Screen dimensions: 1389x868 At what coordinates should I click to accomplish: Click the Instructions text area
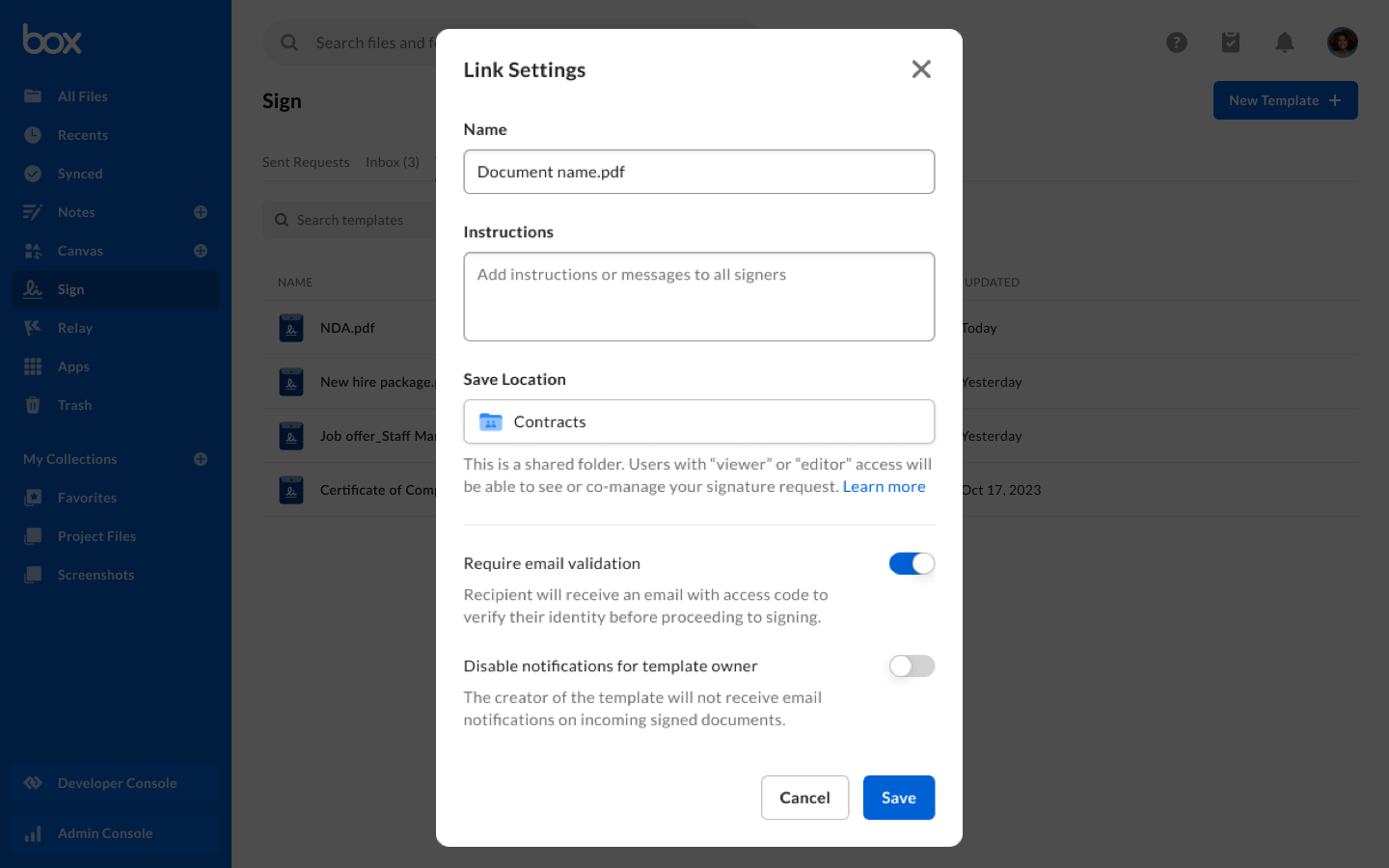(x=698, y=297)
